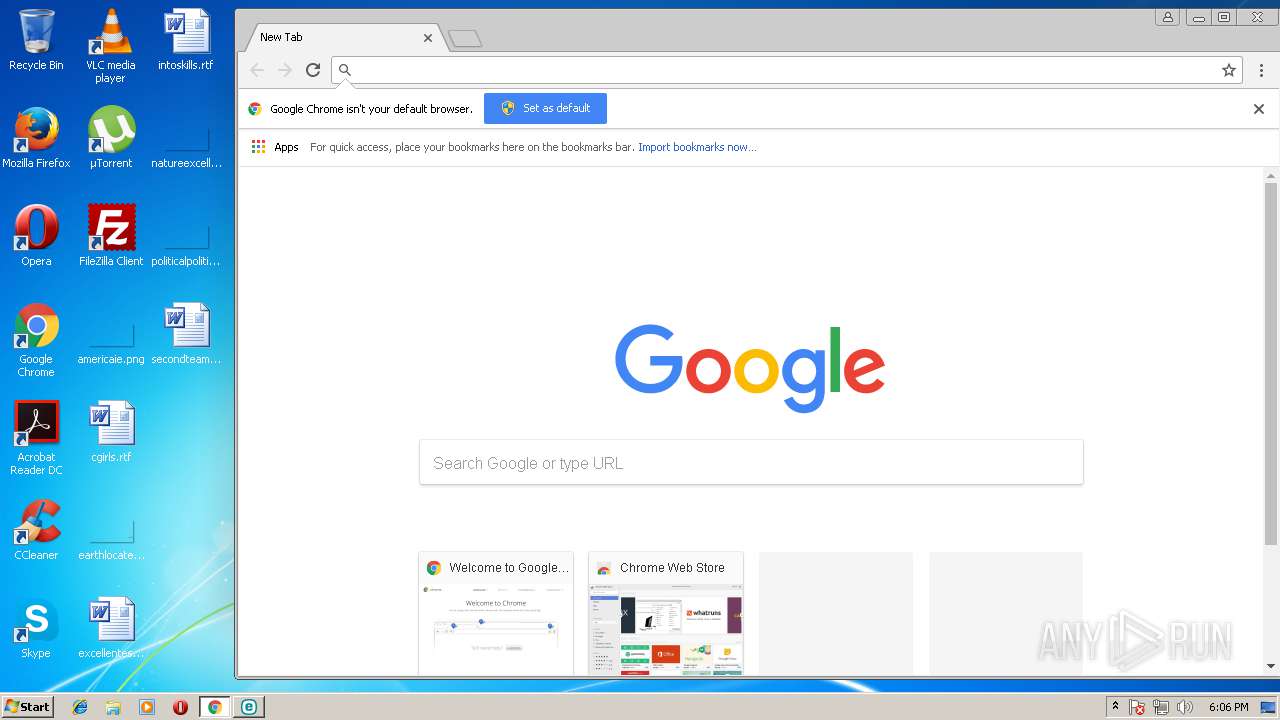
Task: Open Windows Media Player taskbar icon
Action: click(147, 707)
